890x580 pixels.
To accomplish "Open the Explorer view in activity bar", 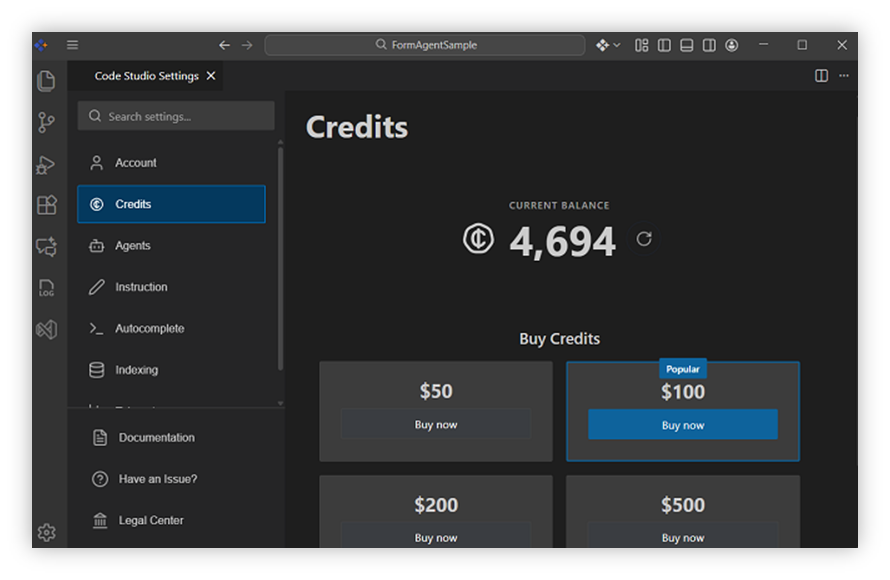I will (46, 81).
